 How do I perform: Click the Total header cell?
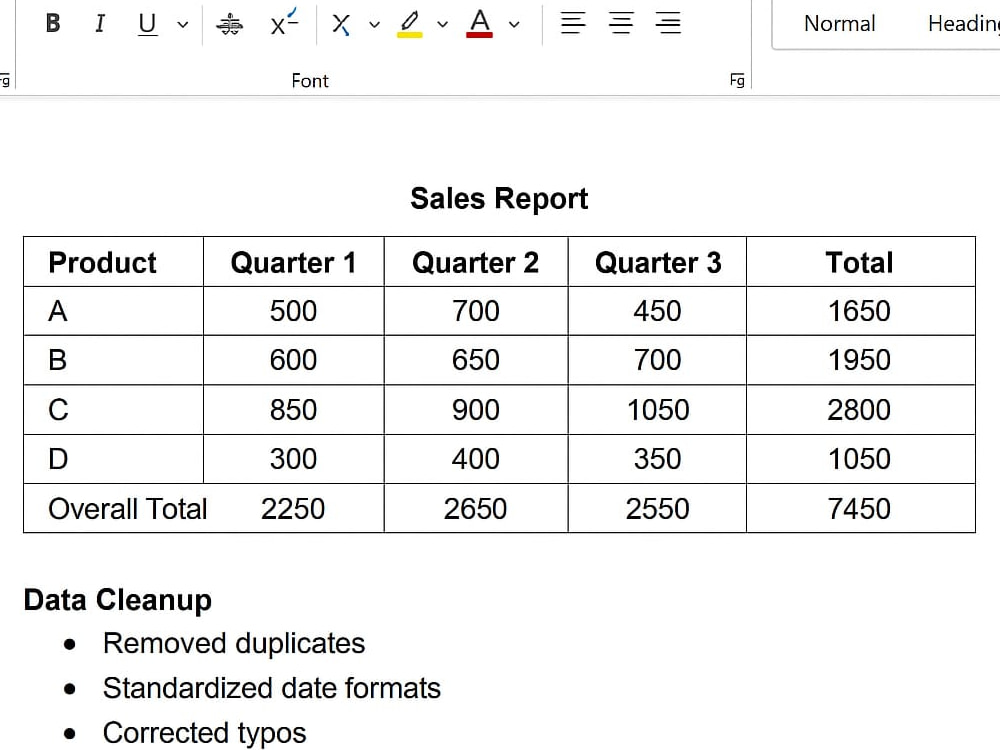click(860, 262)
